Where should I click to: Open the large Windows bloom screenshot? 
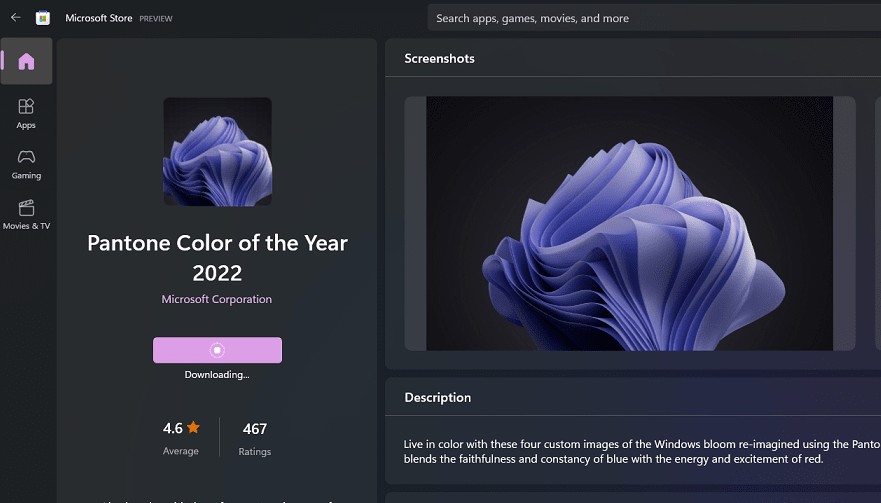coord(629,223)
